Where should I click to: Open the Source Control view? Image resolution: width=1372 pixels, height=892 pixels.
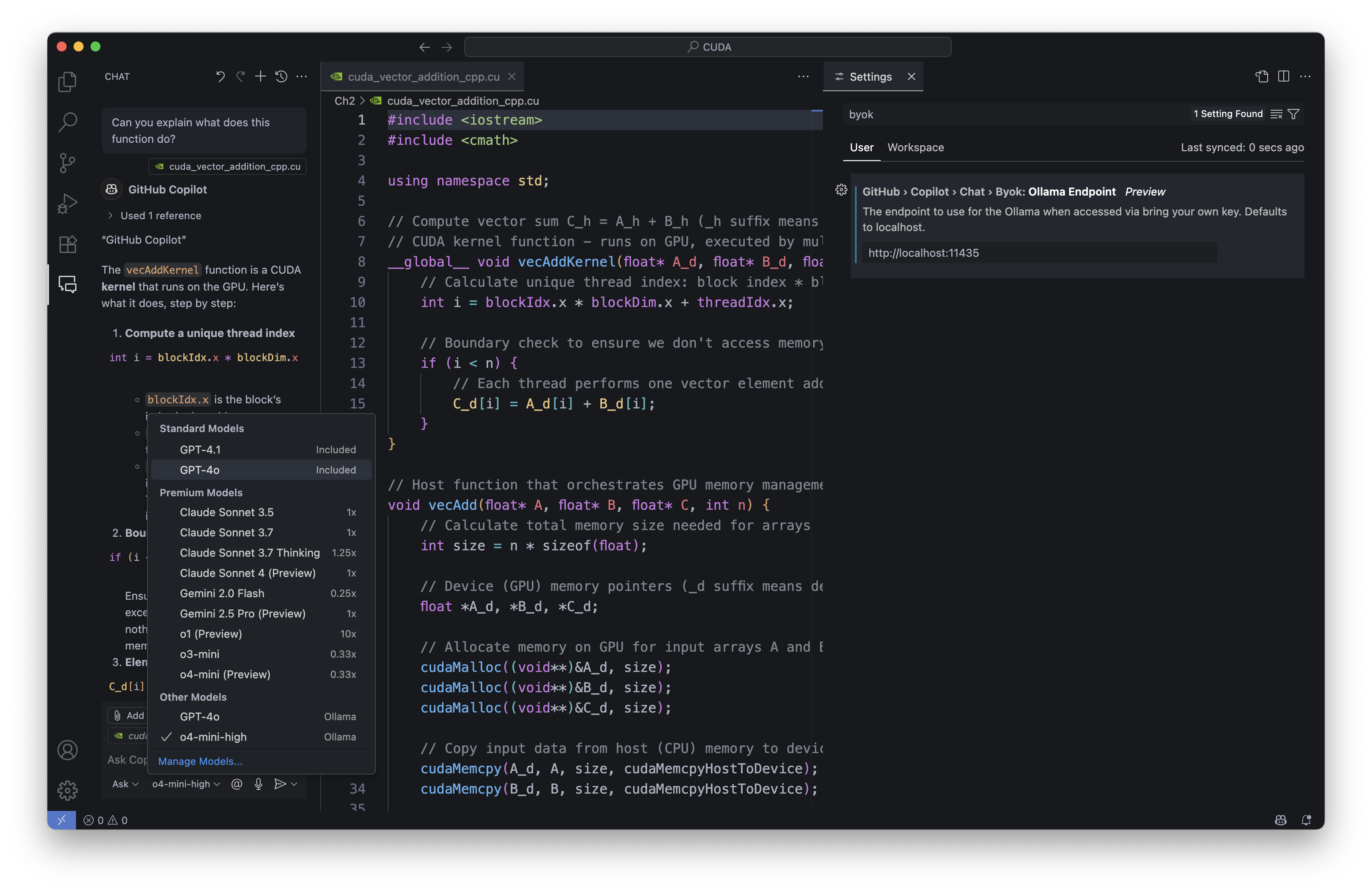[x=68, y=163]
